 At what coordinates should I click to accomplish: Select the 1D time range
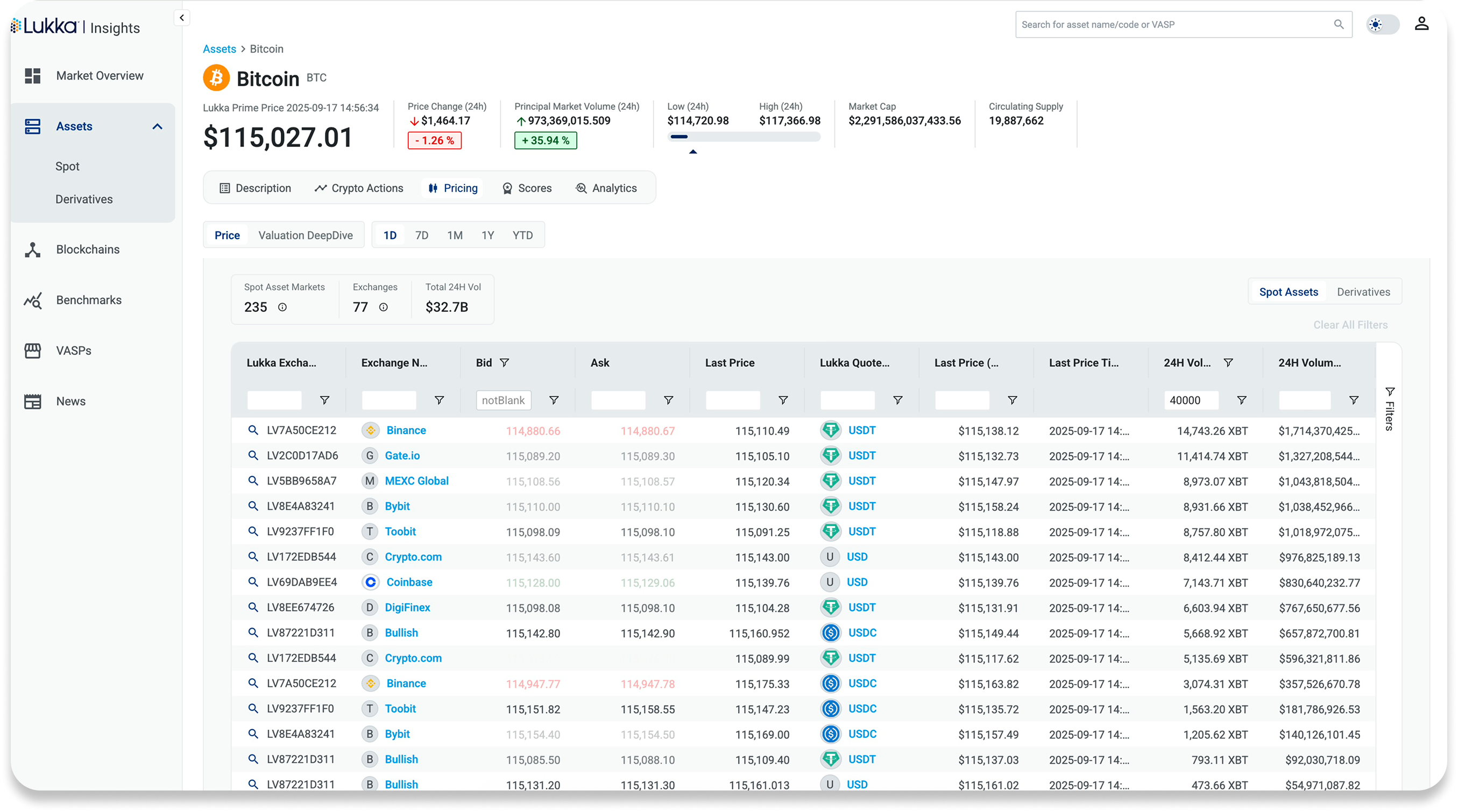(390, 236)
